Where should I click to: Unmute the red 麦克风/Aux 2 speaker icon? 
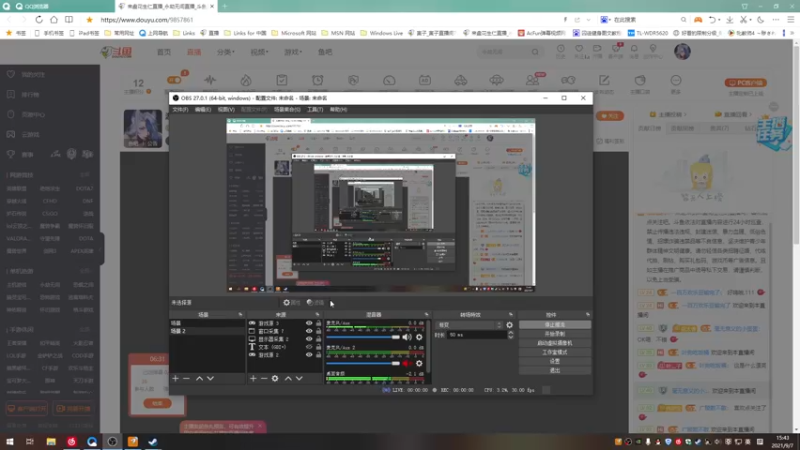pyautogui.click(x=407, y=363)
